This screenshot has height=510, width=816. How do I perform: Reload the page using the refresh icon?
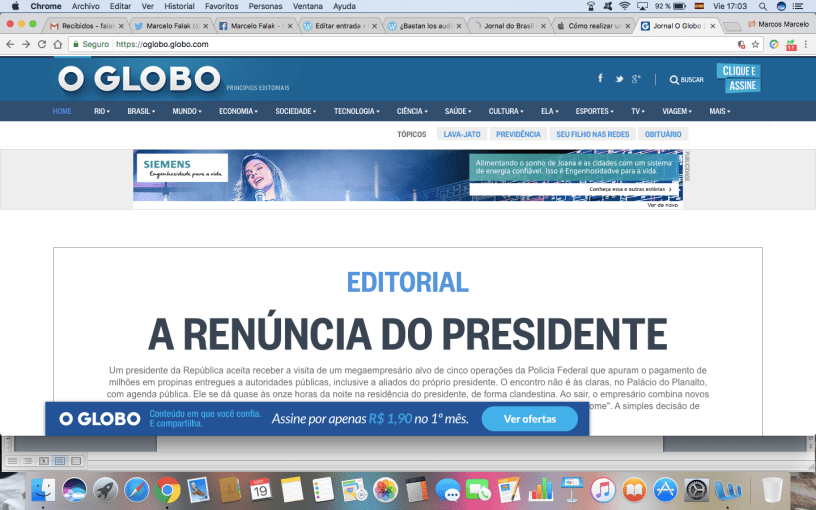point(42,44)
